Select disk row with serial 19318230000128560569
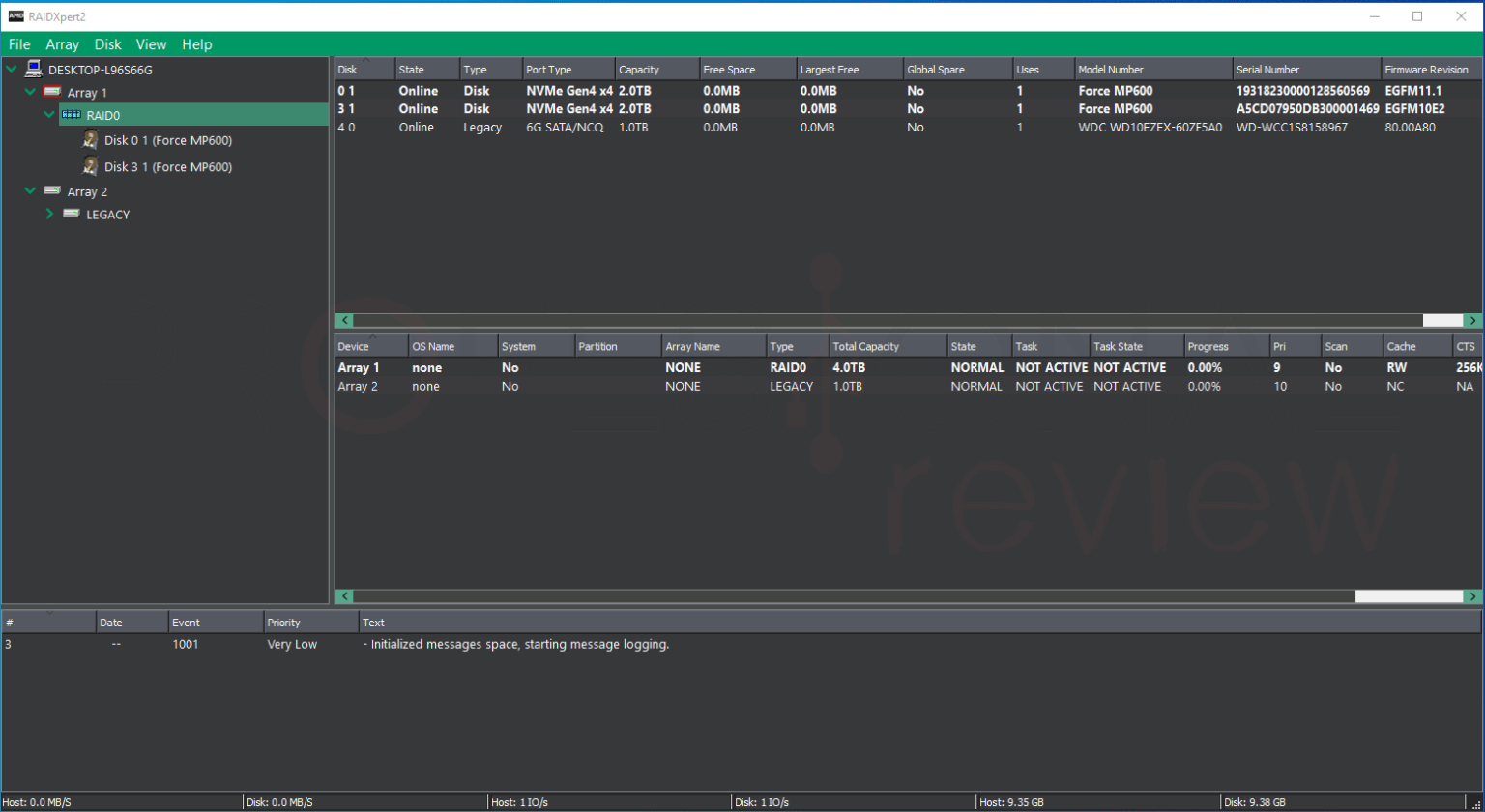 (x=909, y=91)
